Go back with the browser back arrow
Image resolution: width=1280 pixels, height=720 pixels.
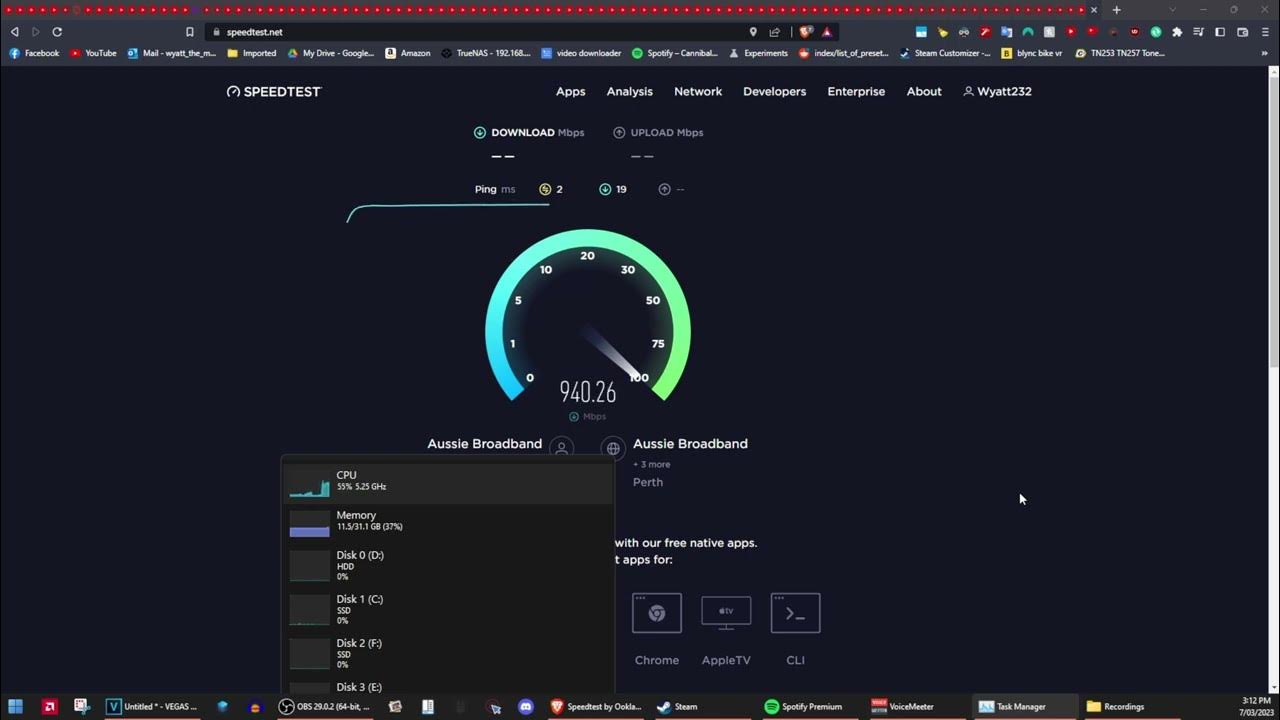(14, 32)
